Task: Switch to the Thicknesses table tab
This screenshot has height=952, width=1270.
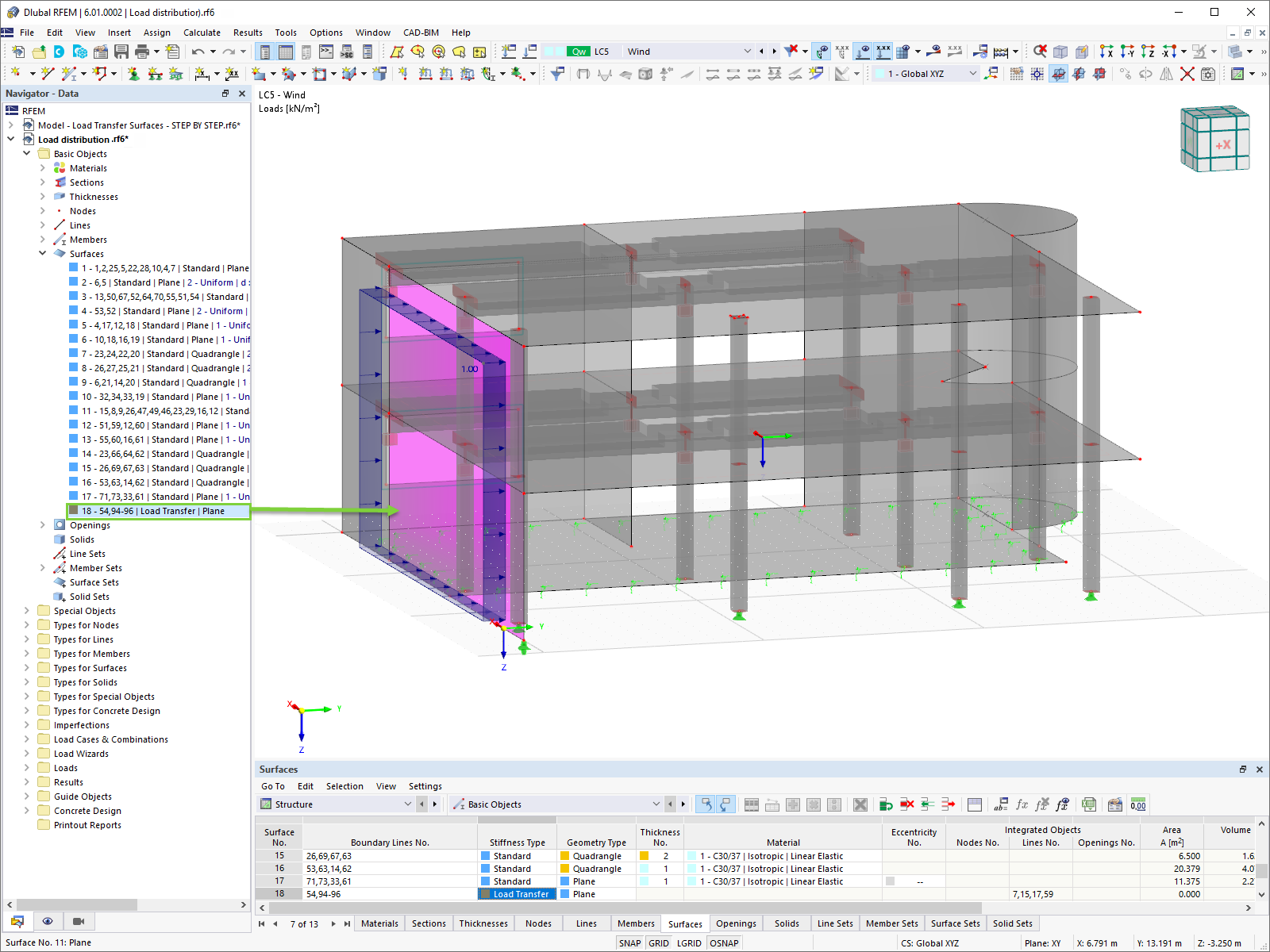Action: point(483,923)
